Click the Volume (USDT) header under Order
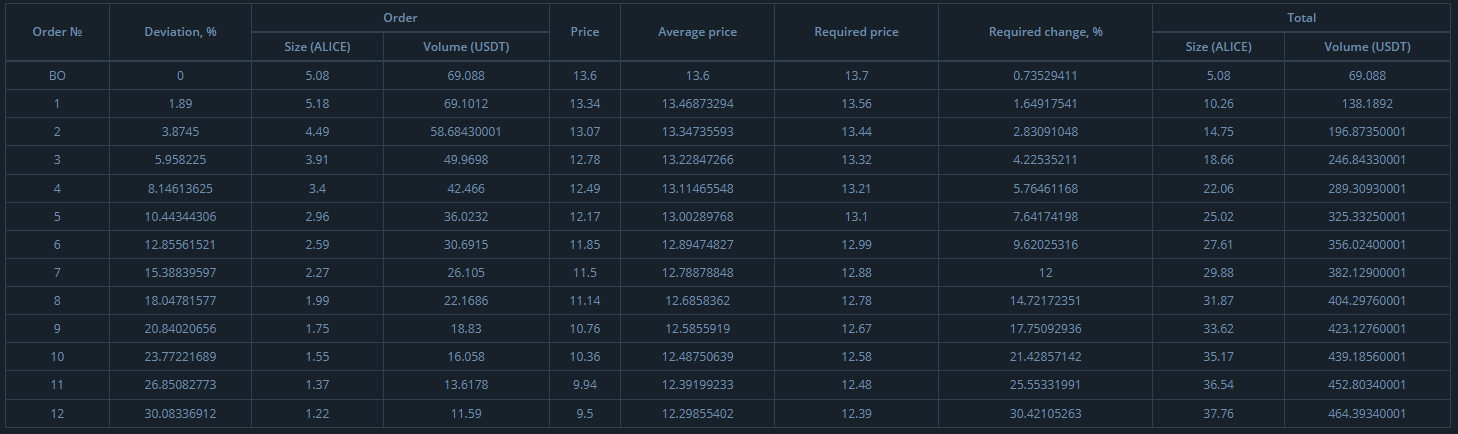 pos(466,47)
